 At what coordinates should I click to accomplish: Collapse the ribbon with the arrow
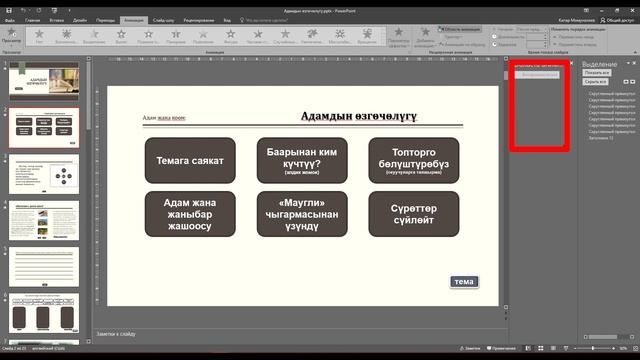635,52
